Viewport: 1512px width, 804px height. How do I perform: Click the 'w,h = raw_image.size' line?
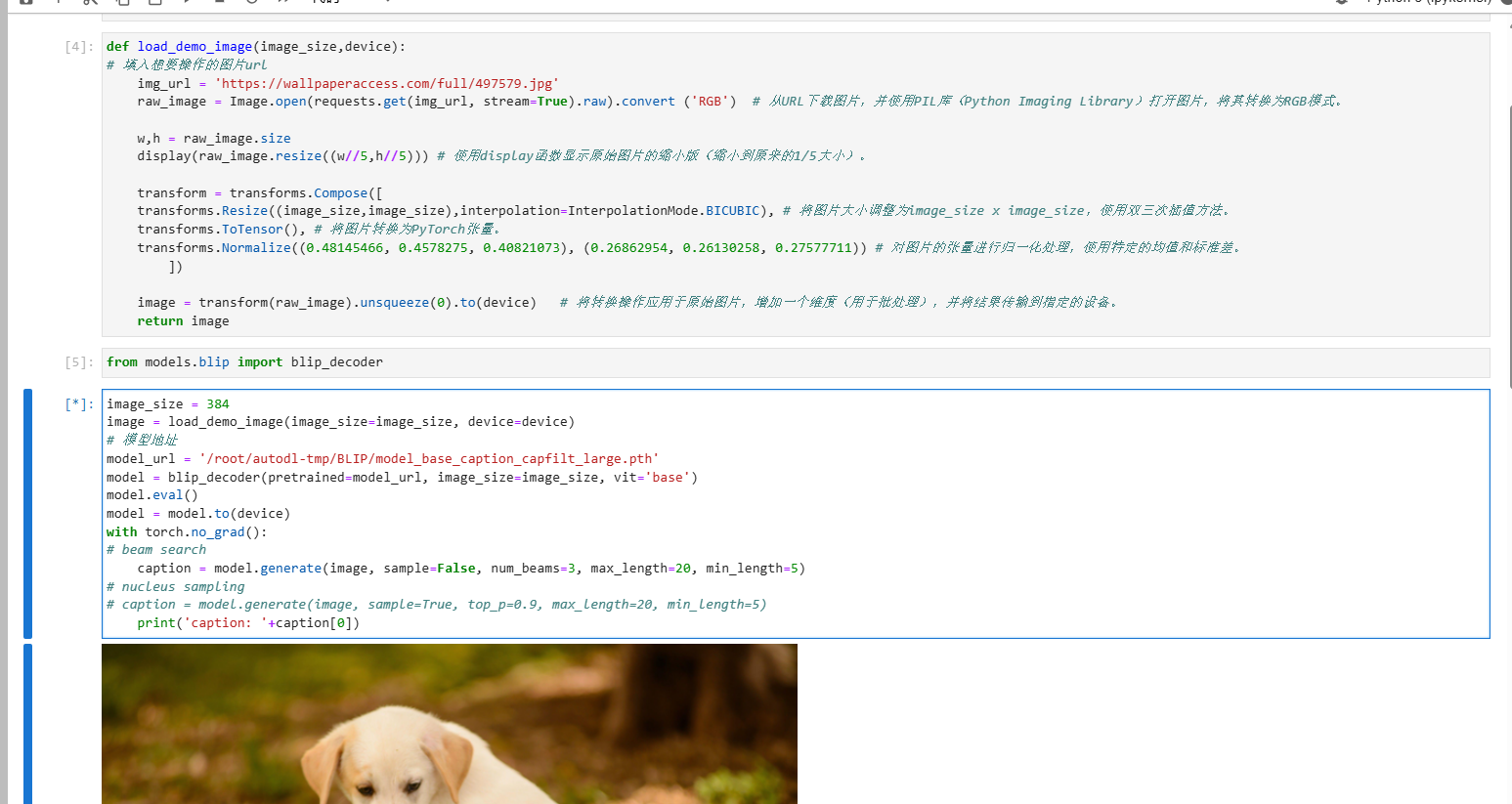[x=214, y=139]
